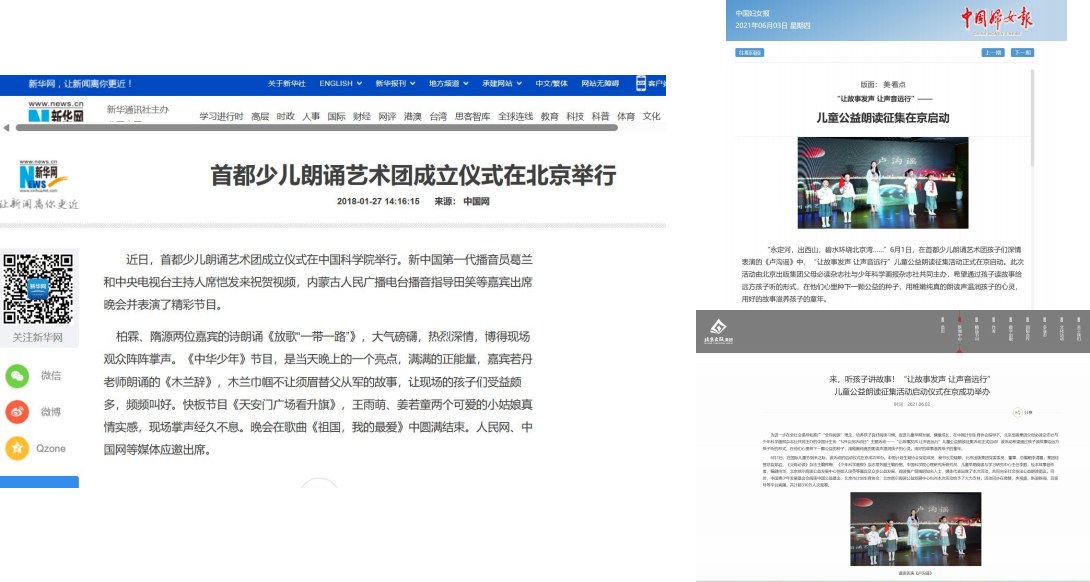This screenshot has width=1090, height=582.
Task: Share the article via the Weibo icon
Action: [17, 412]
